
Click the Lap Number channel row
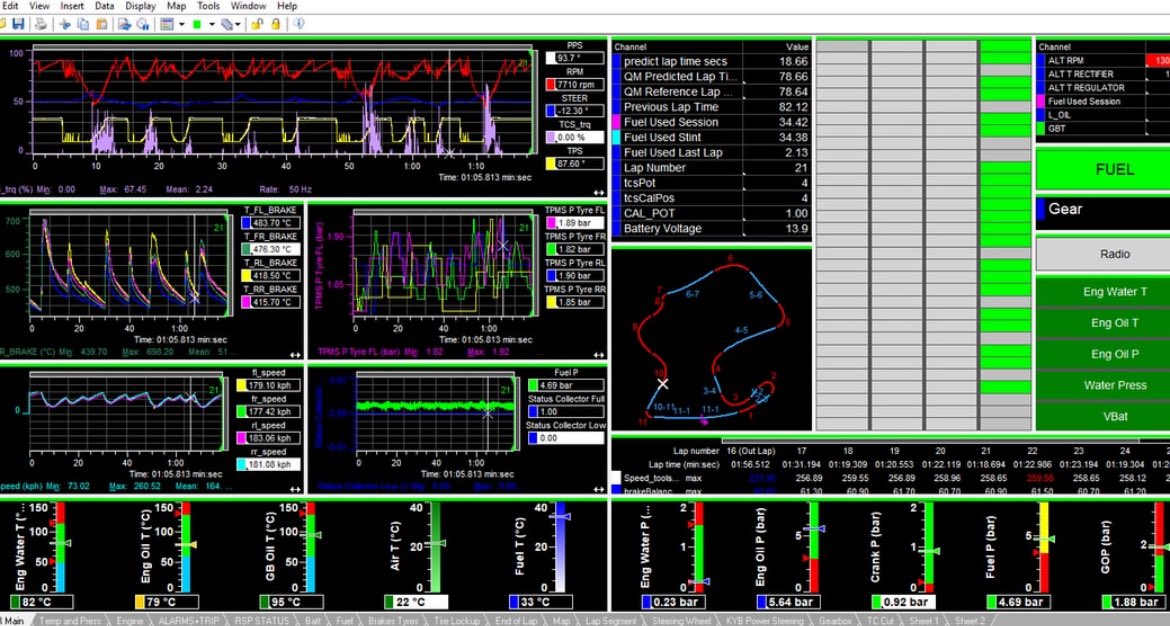(x=711, y=168)
